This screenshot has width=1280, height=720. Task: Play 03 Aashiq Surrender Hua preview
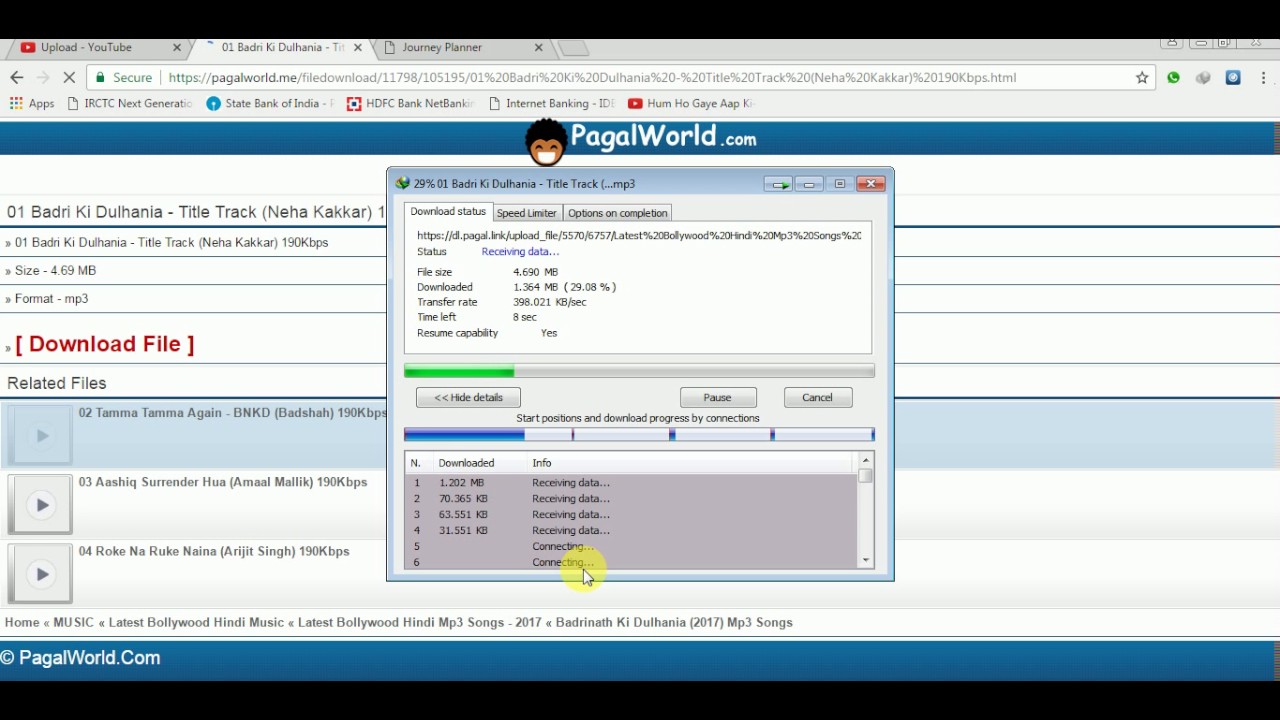point(41,505)
